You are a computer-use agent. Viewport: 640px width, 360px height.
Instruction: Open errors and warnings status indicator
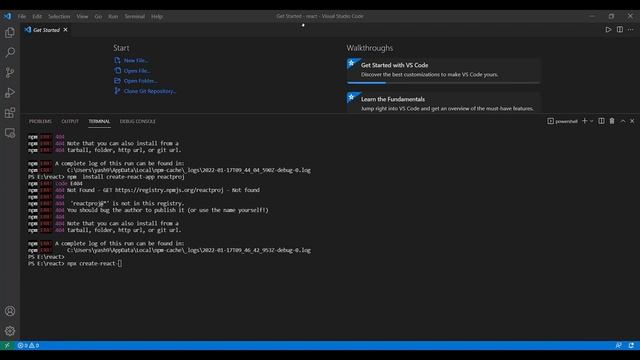point(28,345)
